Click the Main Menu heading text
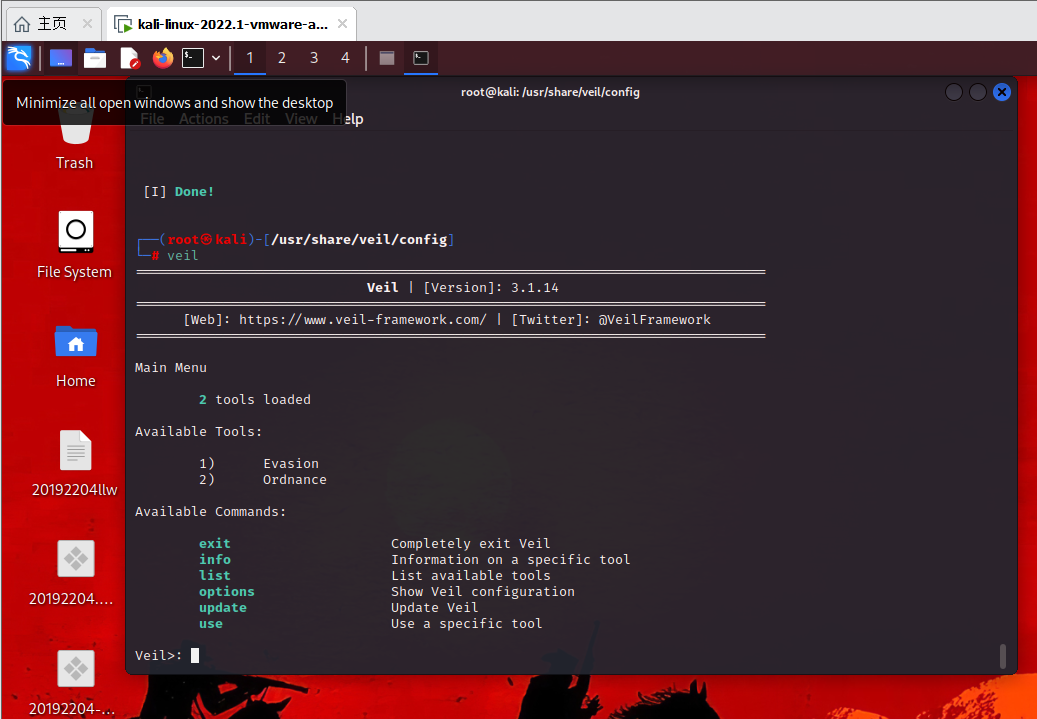Viewport: 1037px width, 719px height. point(171,368)
